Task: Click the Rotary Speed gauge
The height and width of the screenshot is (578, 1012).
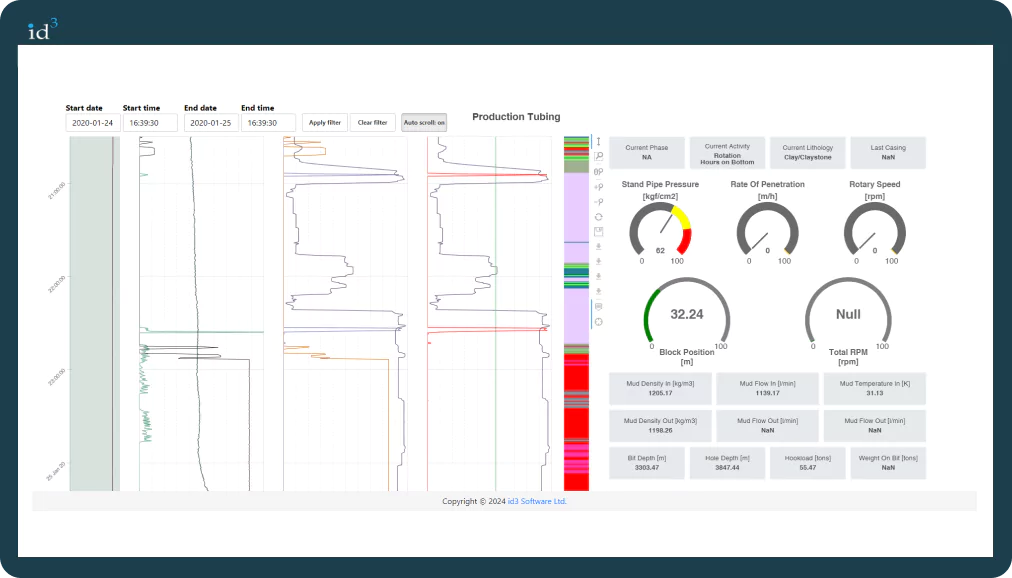Action: click(875, 232)
